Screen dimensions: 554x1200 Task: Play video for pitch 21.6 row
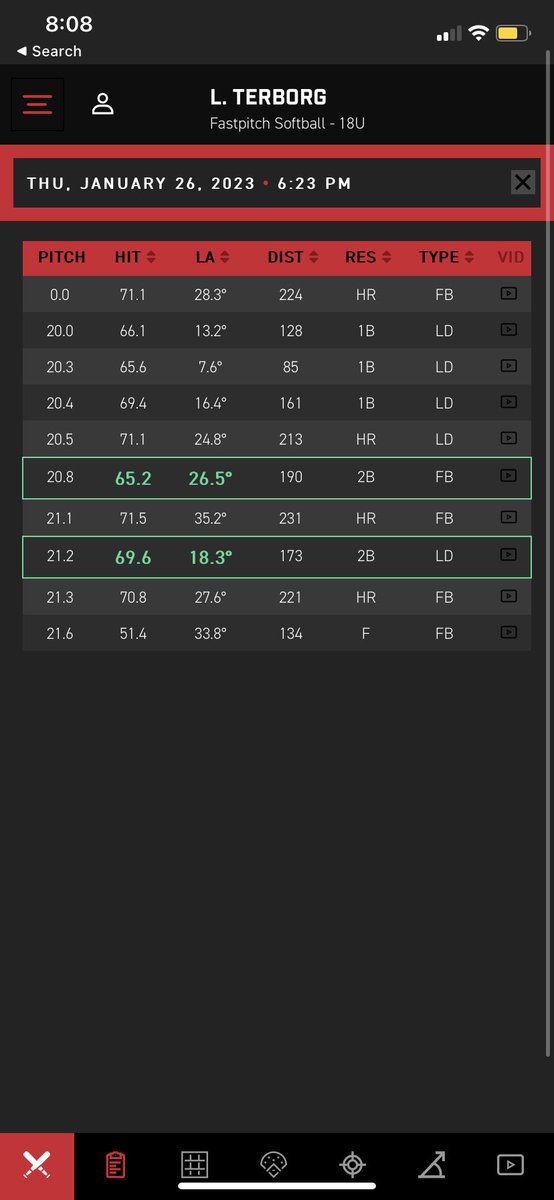point(509,632)
